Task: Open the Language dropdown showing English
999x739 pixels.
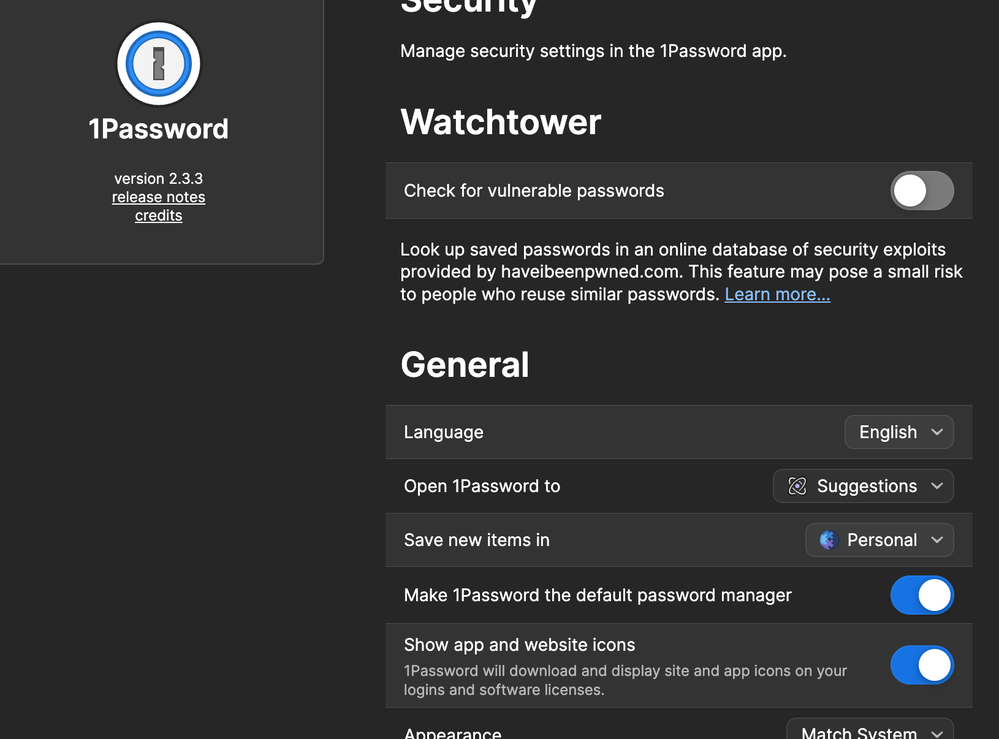Action: coord(899,432)
